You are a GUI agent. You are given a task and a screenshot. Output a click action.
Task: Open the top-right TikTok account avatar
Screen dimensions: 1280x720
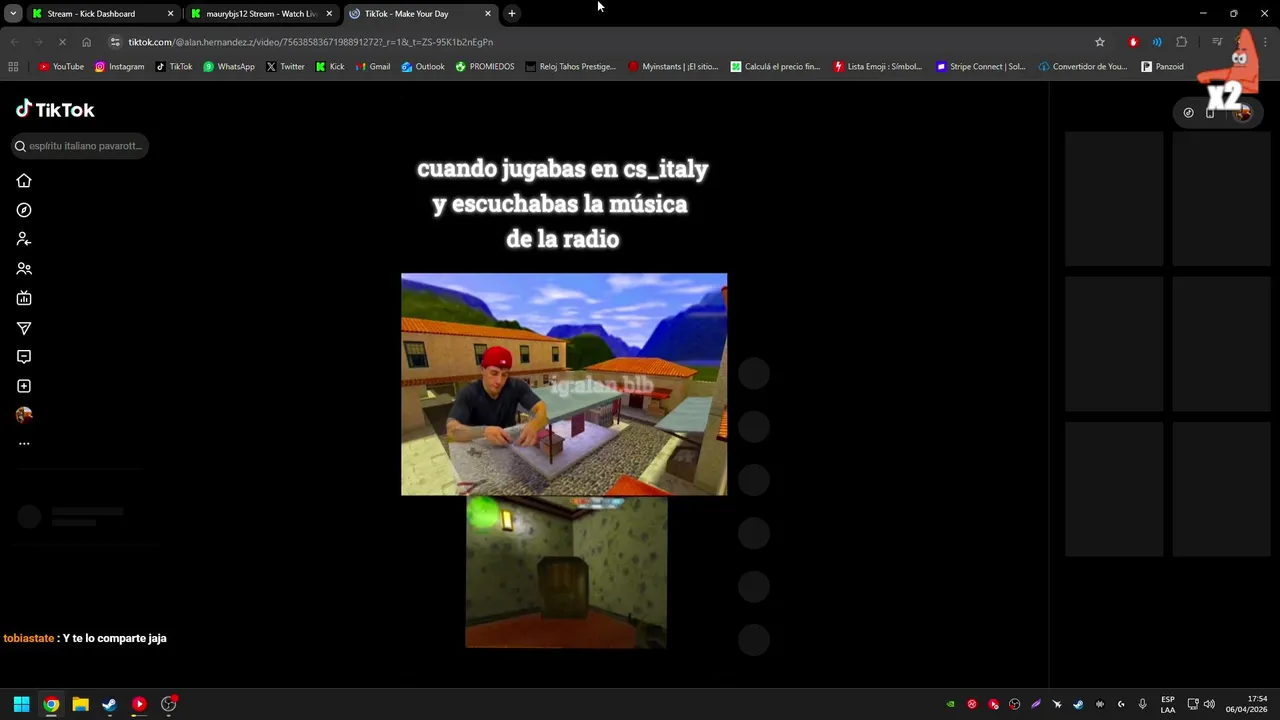pyautogui.click(x=1243, y=113)
